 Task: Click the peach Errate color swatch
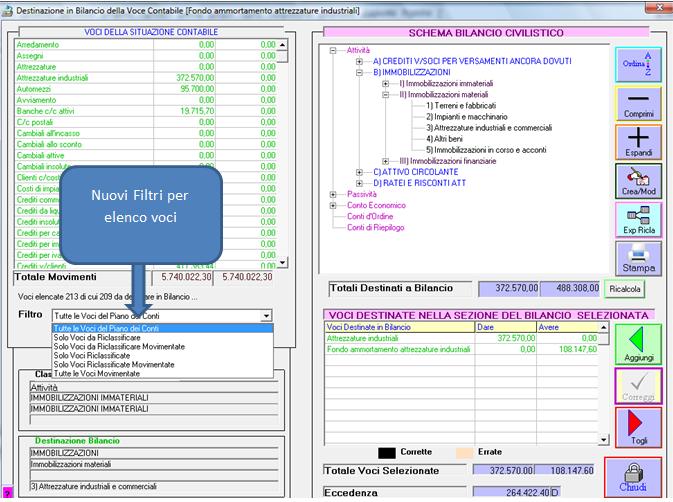coord(464,453)
